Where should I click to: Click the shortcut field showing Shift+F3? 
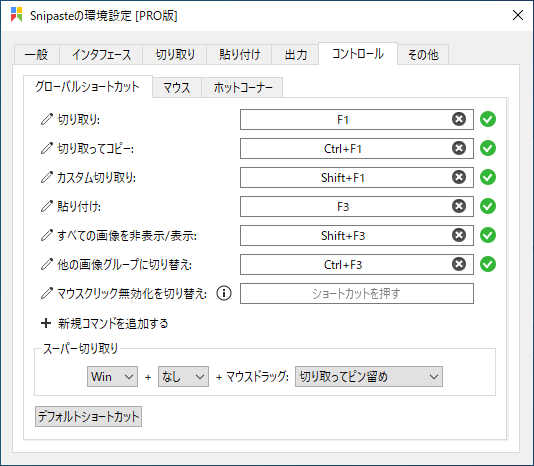coord(357,235)
